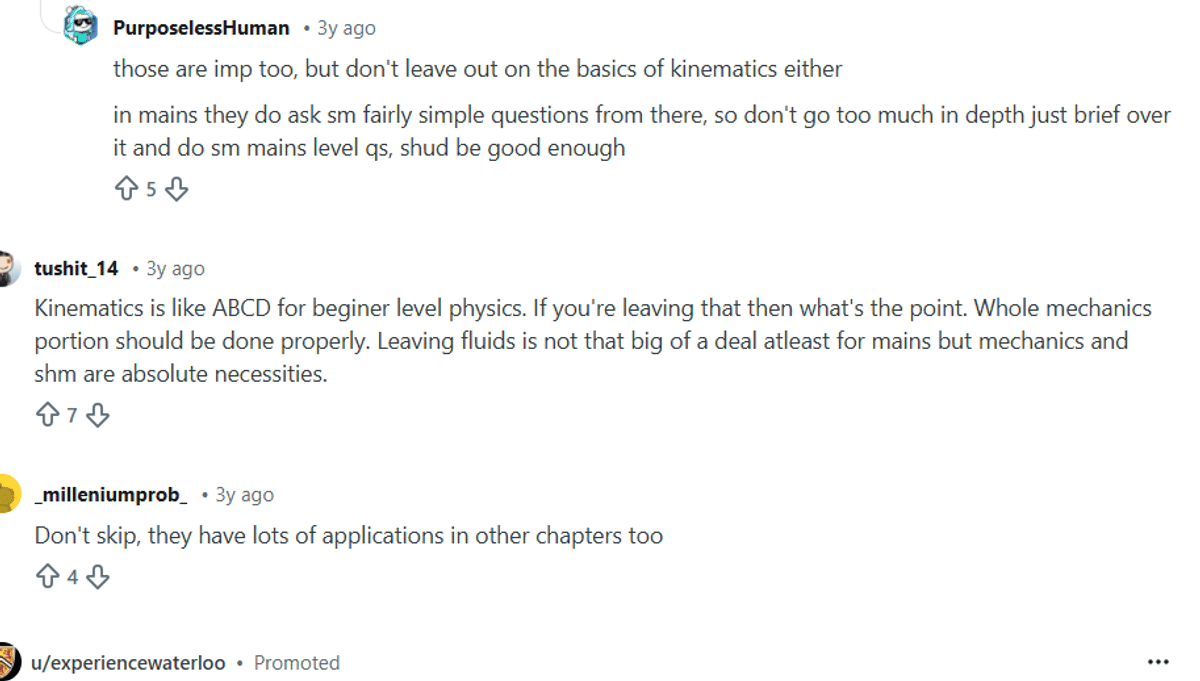The height and width of the screenshot is (681, 1200).
Task: Toggle downvote on the comment with 7 votes
Action: (97, 414)
